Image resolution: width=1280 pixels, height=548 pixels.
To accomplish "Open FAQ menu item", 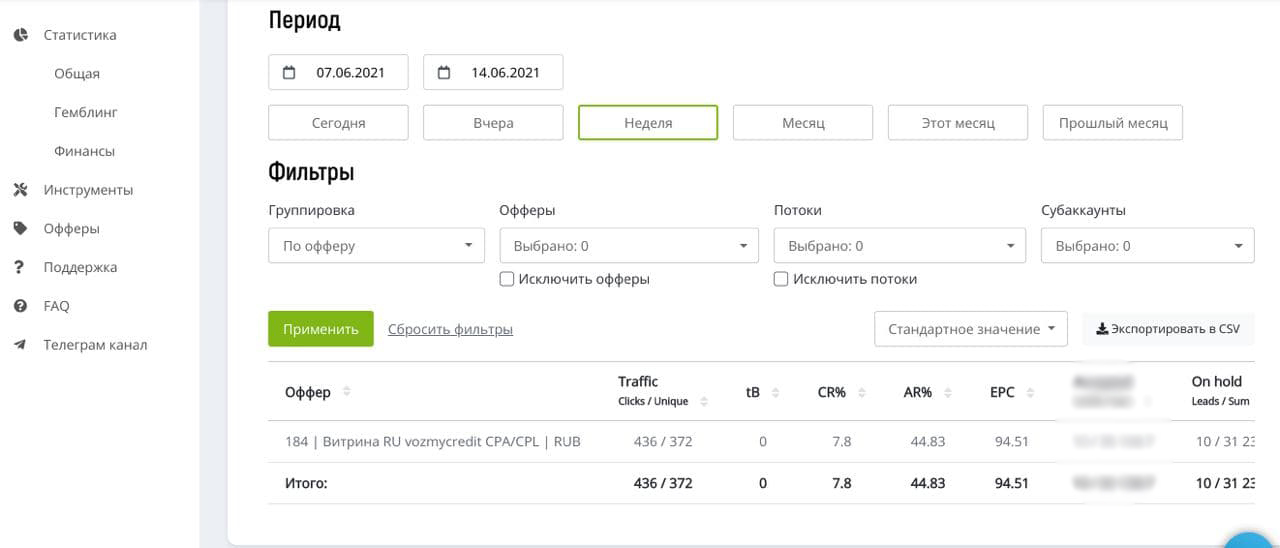I will pos(56,306).
